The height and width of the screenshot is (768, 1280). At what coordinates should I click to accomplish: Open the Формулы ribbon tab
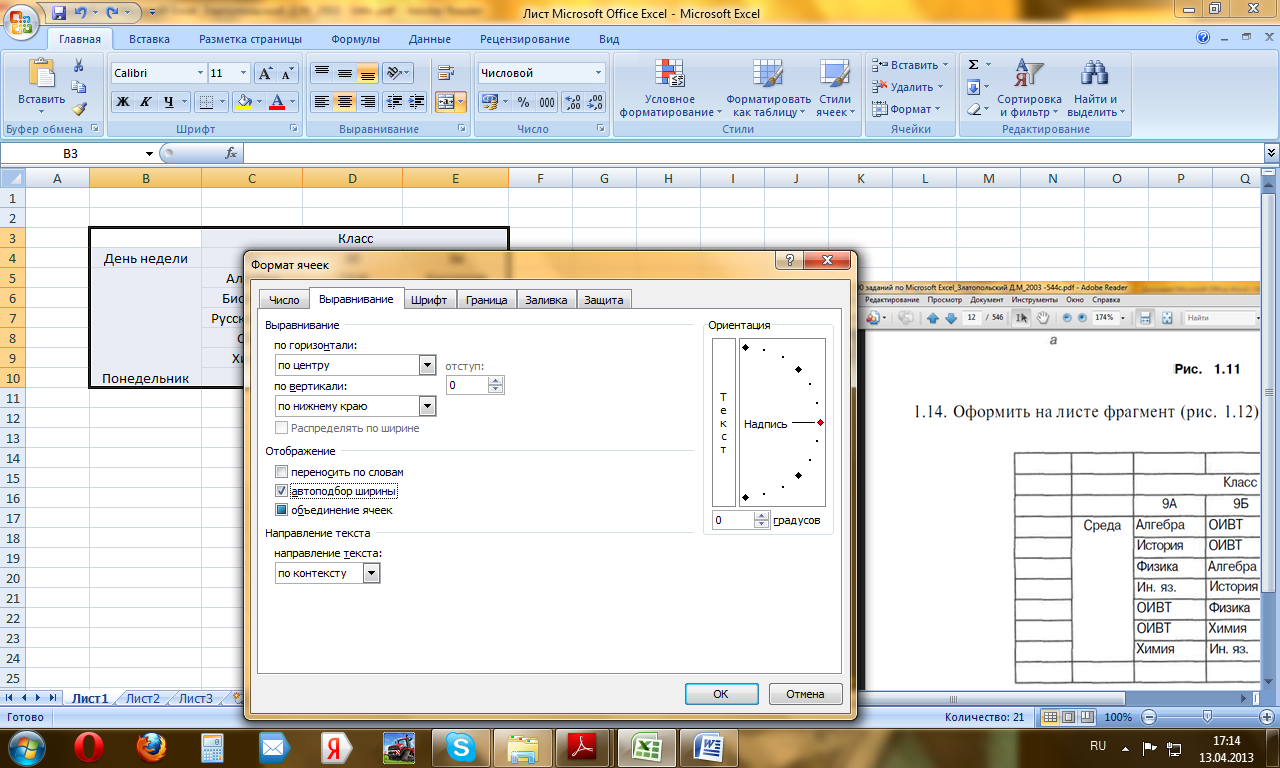click(355, 39)
